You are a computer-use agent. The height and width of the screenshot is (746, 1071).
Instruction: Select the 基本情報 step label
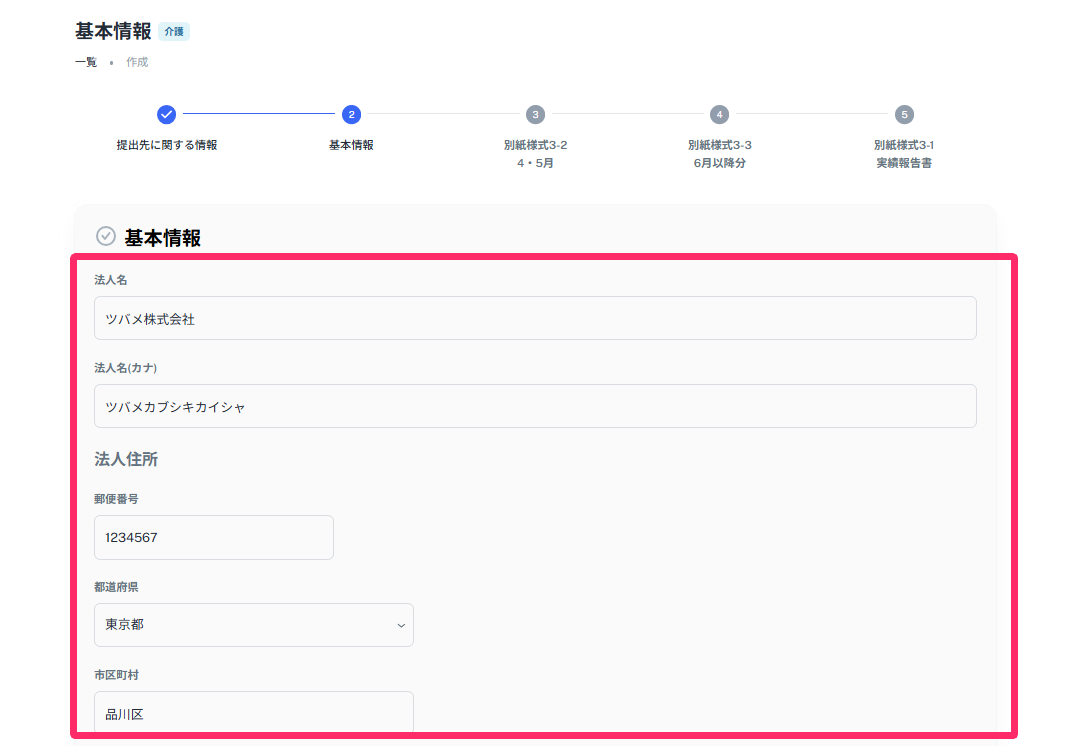pos(351,145)
